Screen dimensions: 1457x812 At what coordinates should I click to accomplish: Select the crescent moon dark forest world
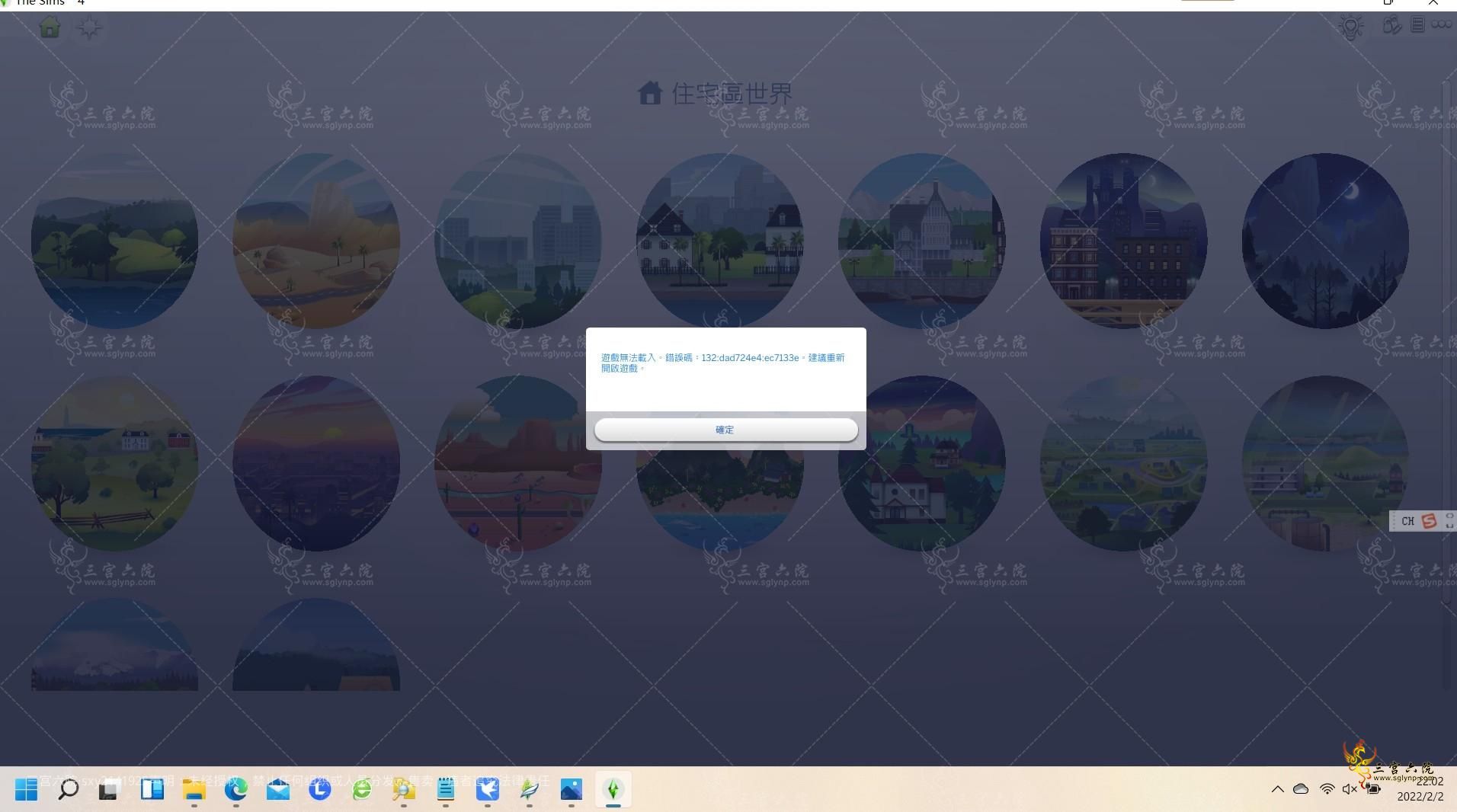[1325, 241]
